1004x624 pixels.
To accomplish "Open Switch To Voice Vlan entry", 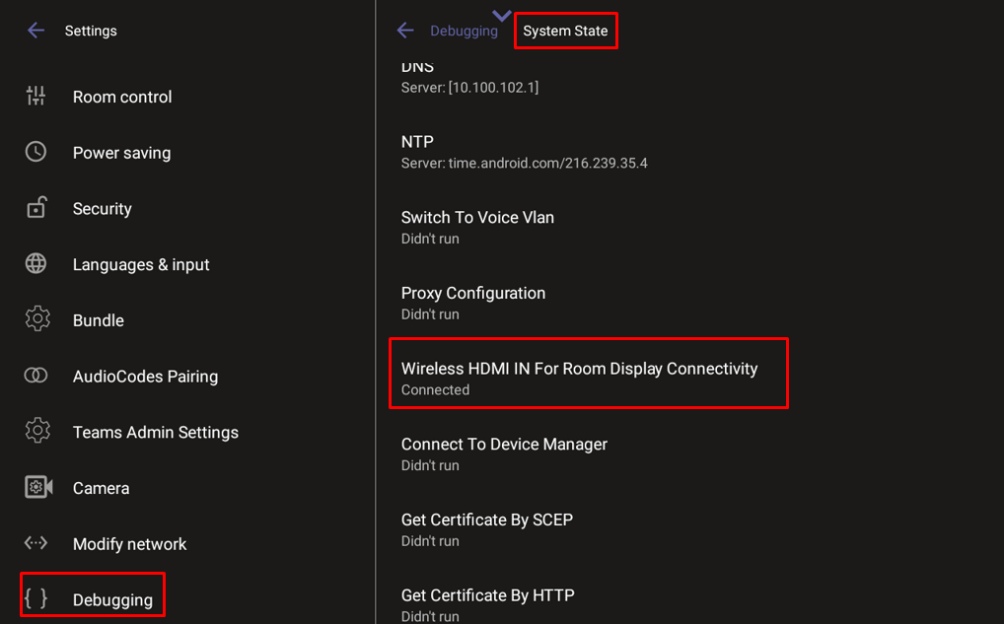I will 477,227.
